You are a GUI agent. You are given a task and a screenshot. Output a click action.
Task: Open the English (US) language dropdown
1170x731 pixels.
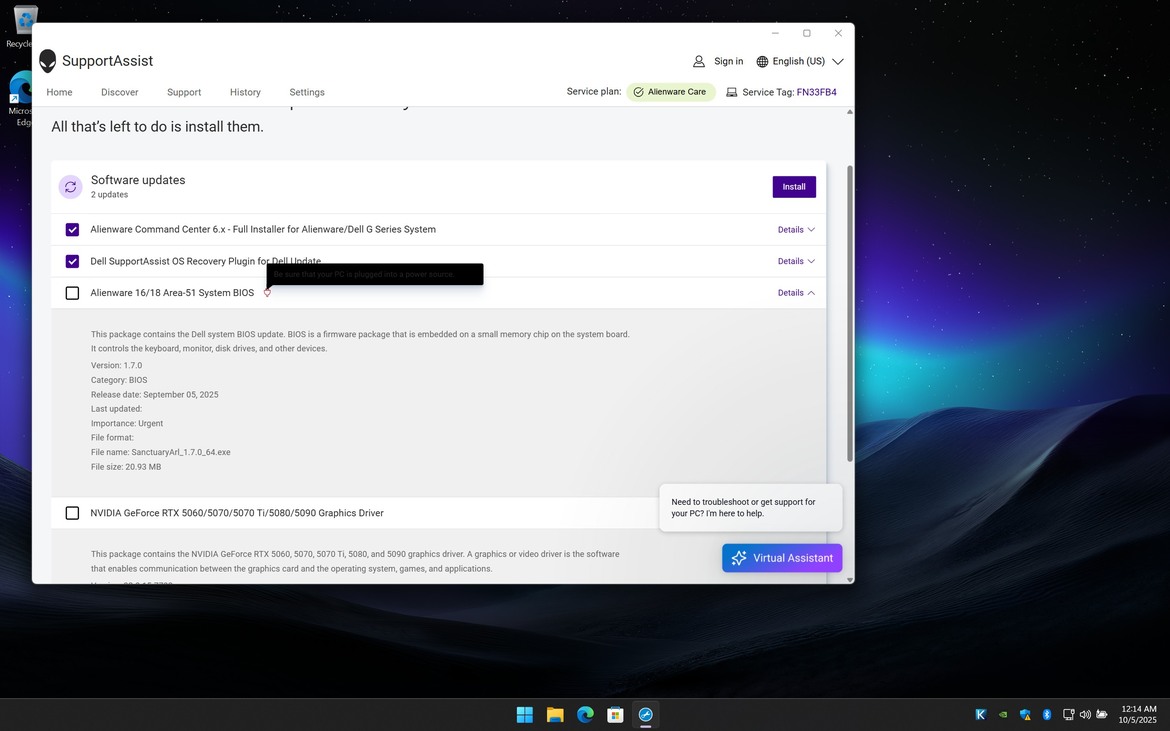click(x=838, y=61)
